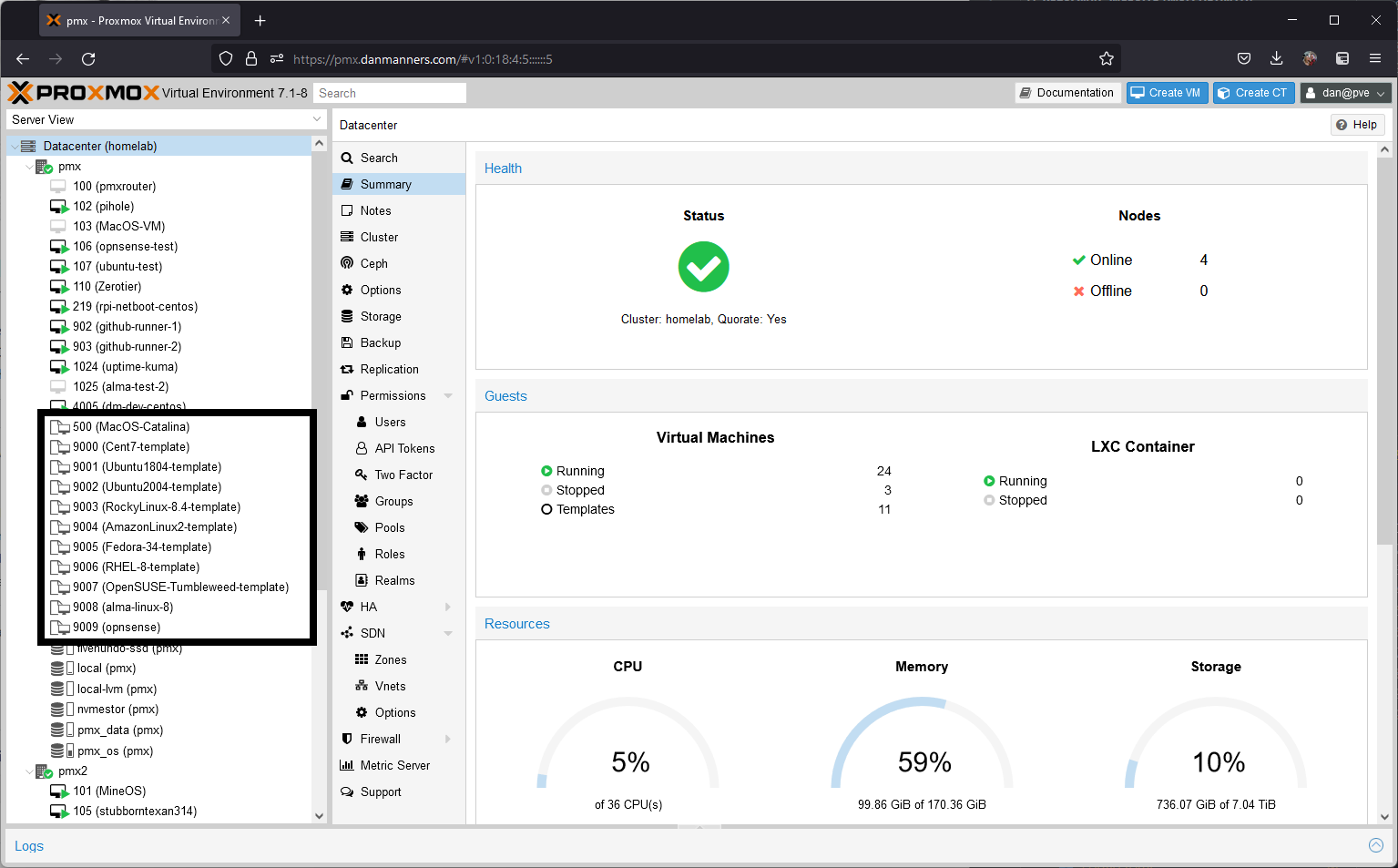Collapse the pmx node tree
The image size is (1398, 868).
point(29,167)
